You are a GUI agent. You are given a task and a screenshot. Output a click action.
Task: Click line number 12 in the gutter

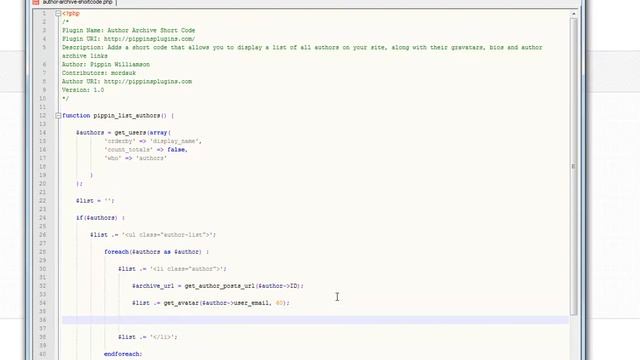pos(42,116)
